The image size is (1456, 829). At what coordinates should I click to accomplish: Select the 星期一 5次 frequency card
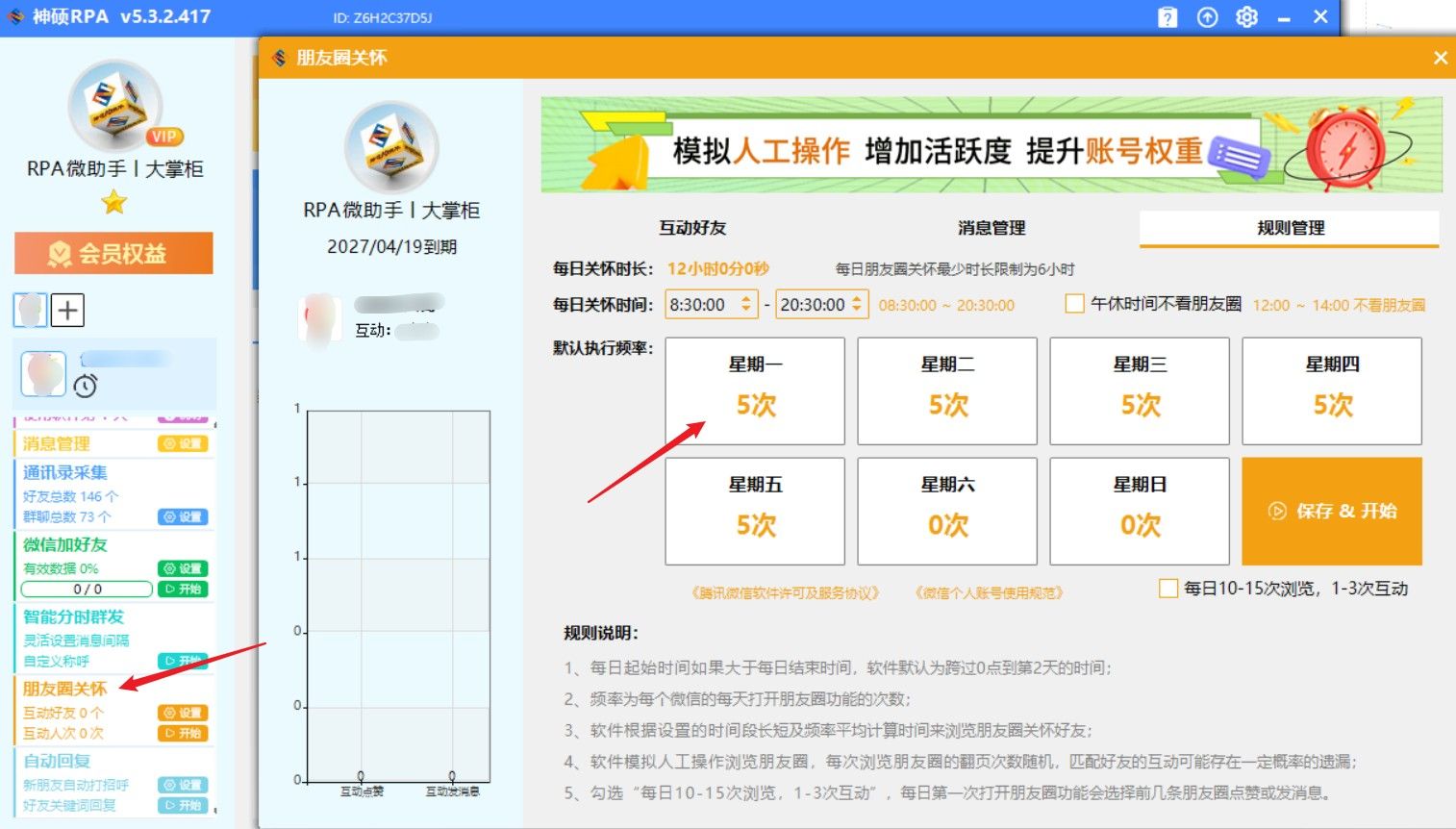click(x=755, y=389)
